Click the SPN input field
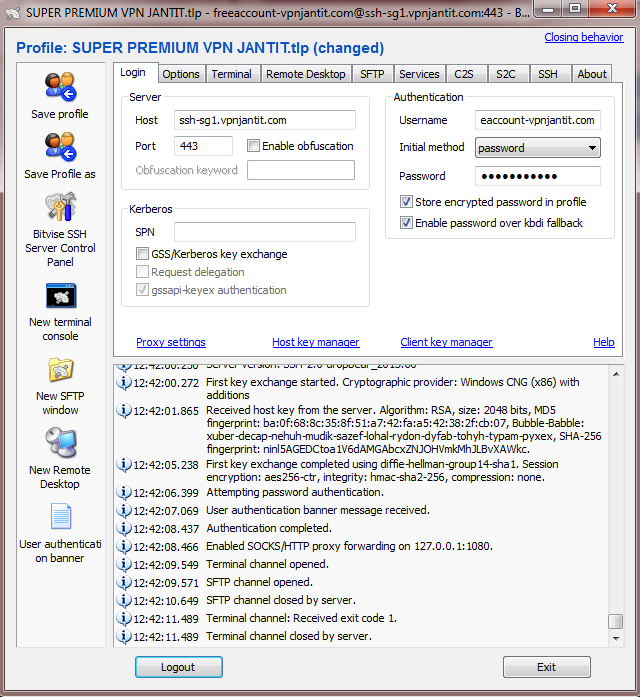Image resolution: width=640 pixels, height=697 pixels. click(265, 232)
